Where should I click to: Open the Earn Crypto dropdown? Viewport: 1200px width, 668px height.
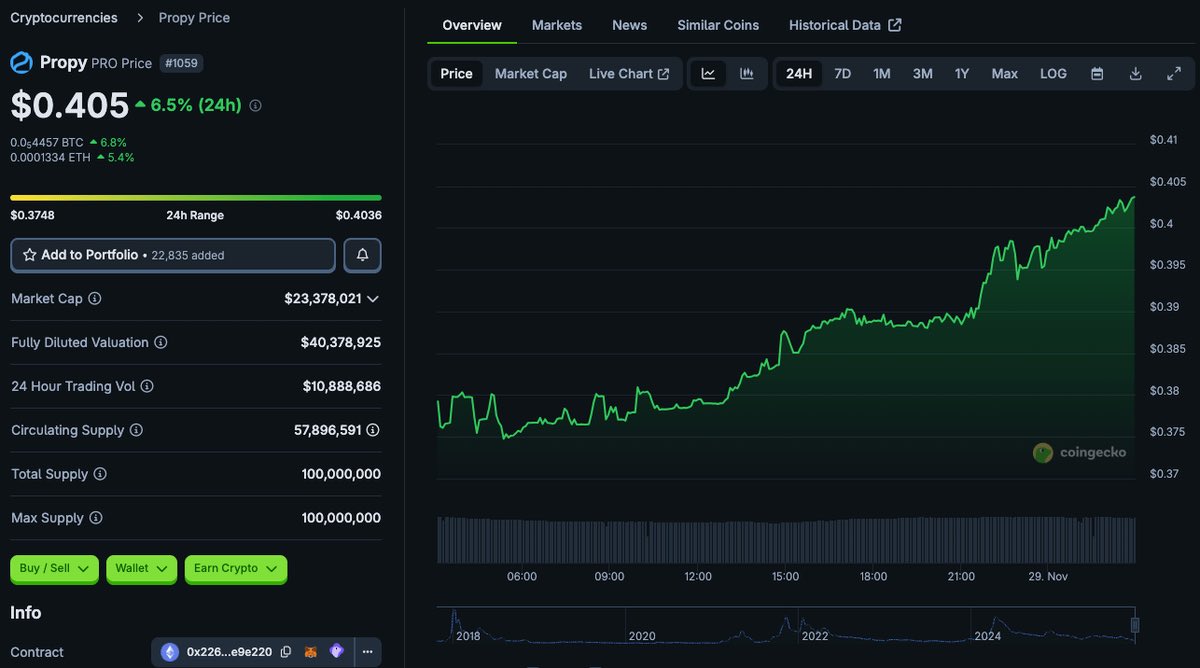pyautogui.click(x=235, y=568)
